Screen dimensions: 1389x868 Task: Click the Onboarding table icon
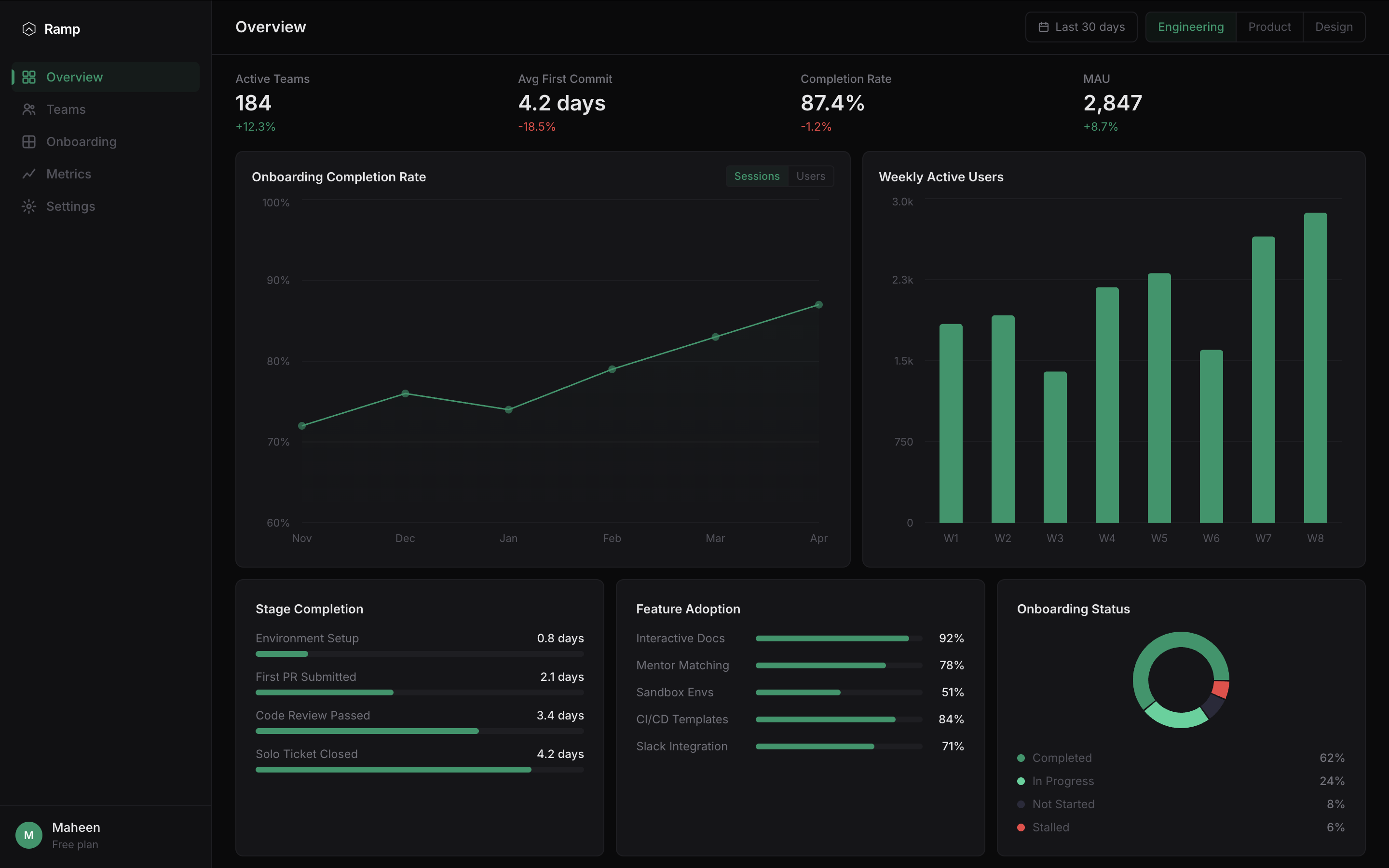tap(29, 142)
